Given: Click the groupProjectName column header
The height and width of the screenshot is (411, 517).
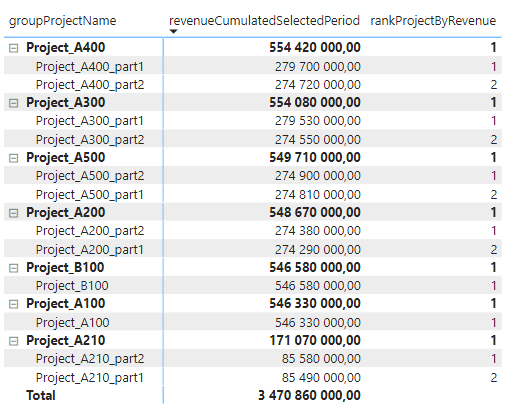Looking at the screenshot, I should pos(62,21).
